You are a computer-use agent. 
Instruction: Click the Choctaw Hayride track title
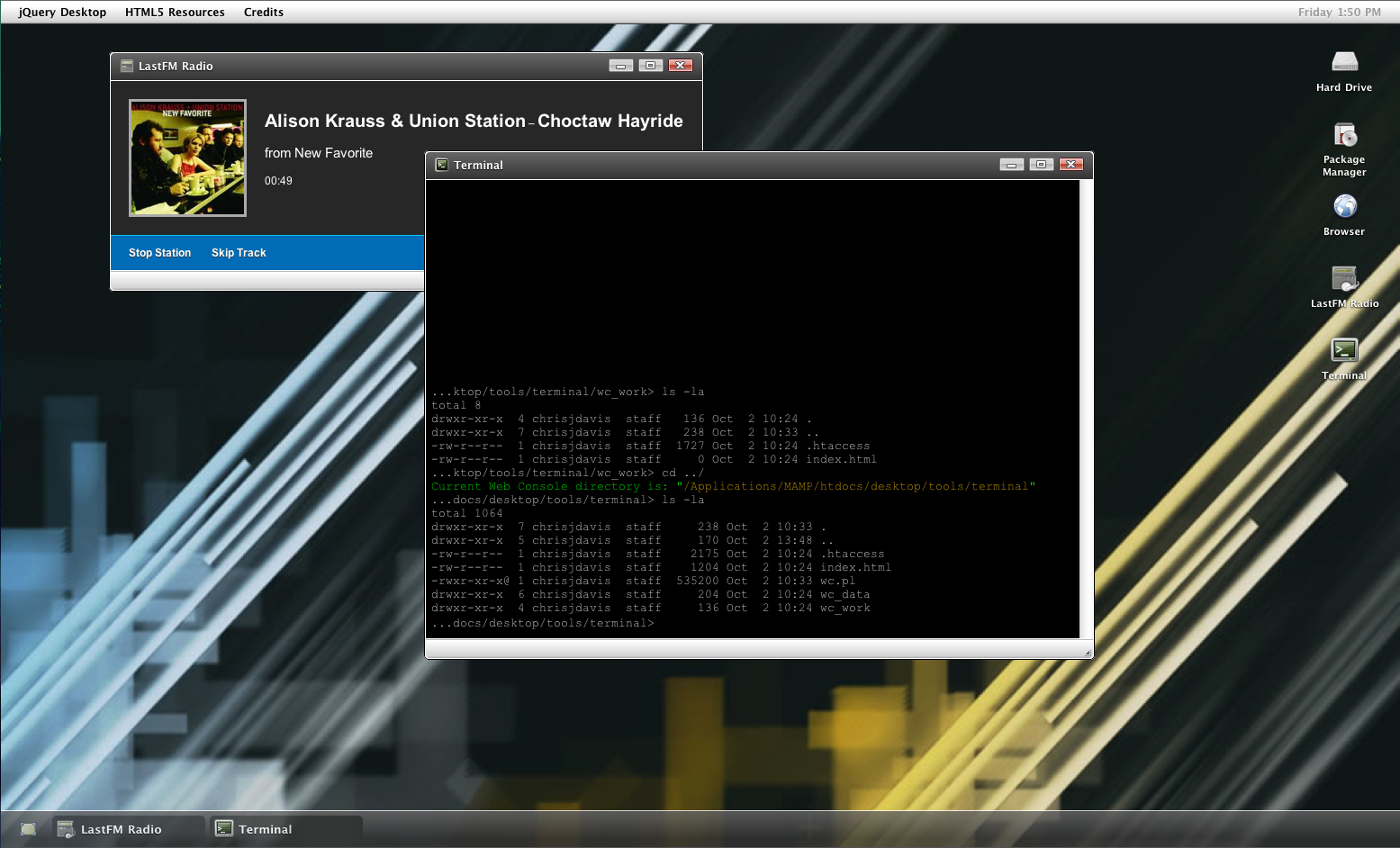coord(610,121)
